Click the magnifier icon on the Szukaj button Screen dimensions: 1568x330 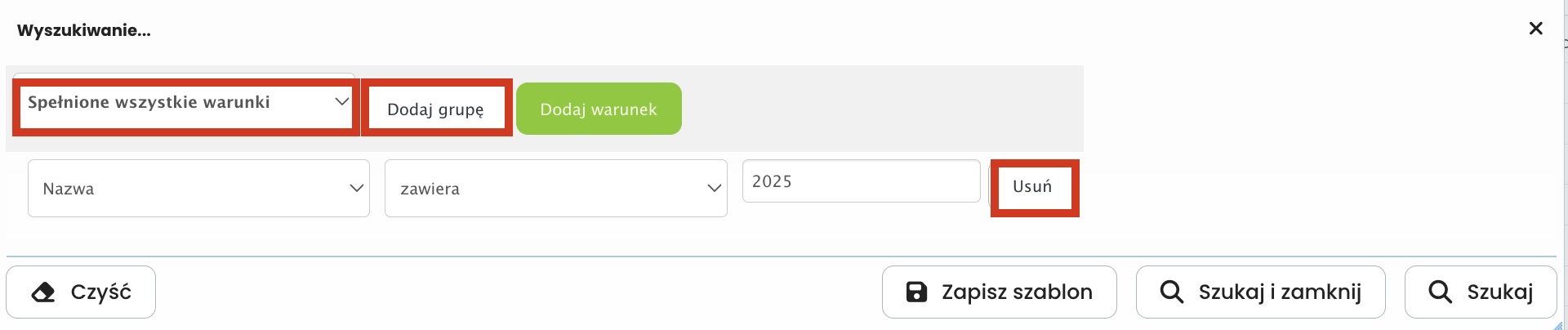click(x=1440, y=292)
